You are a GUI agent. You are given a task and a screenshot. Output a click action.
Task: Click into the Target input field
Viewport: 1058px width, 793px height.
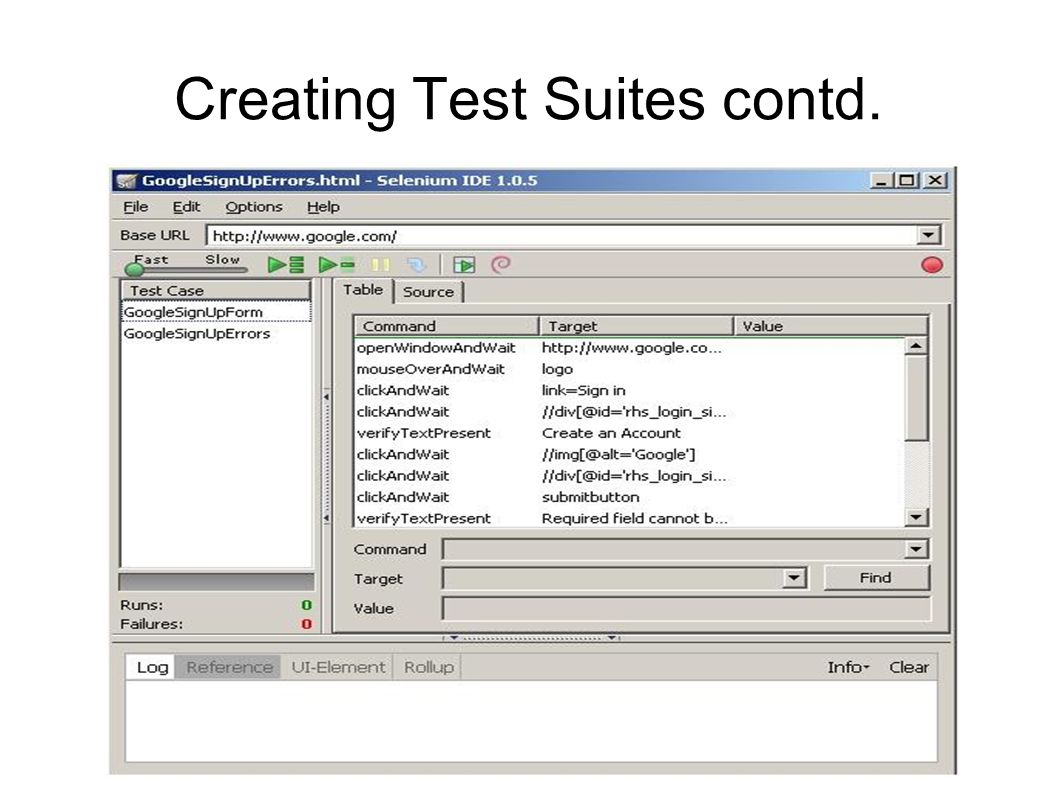coord(613,578)
